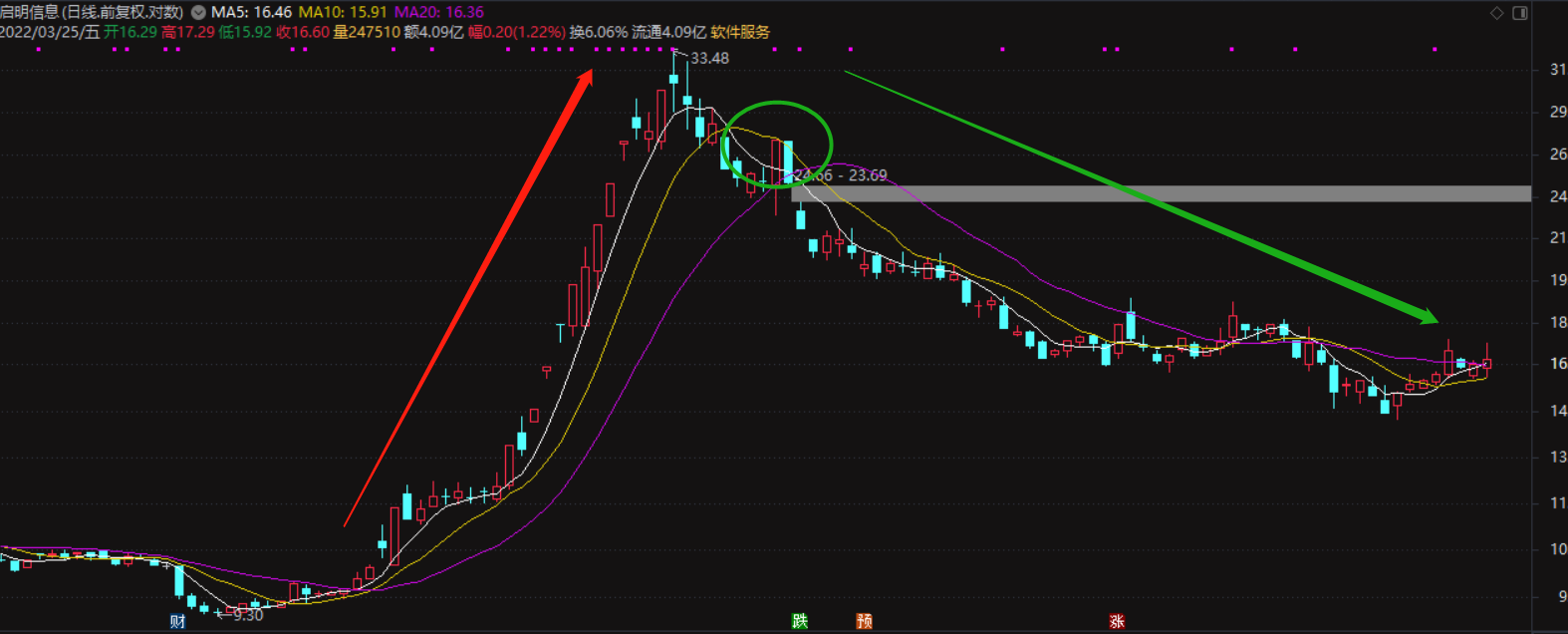Click the green 跌 event marker

click(800, 621)
